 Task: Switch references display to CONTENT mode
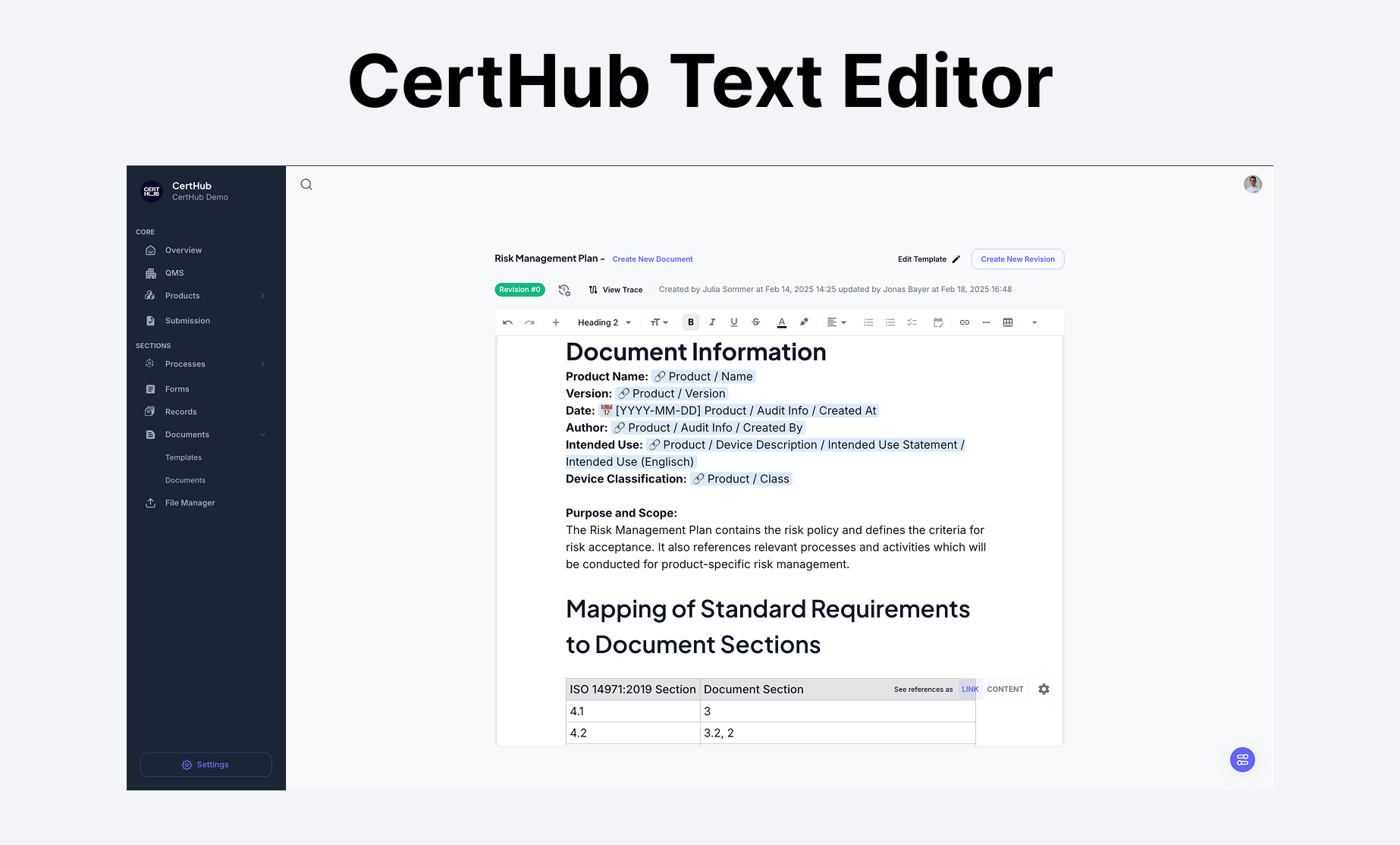point(1004,689)
